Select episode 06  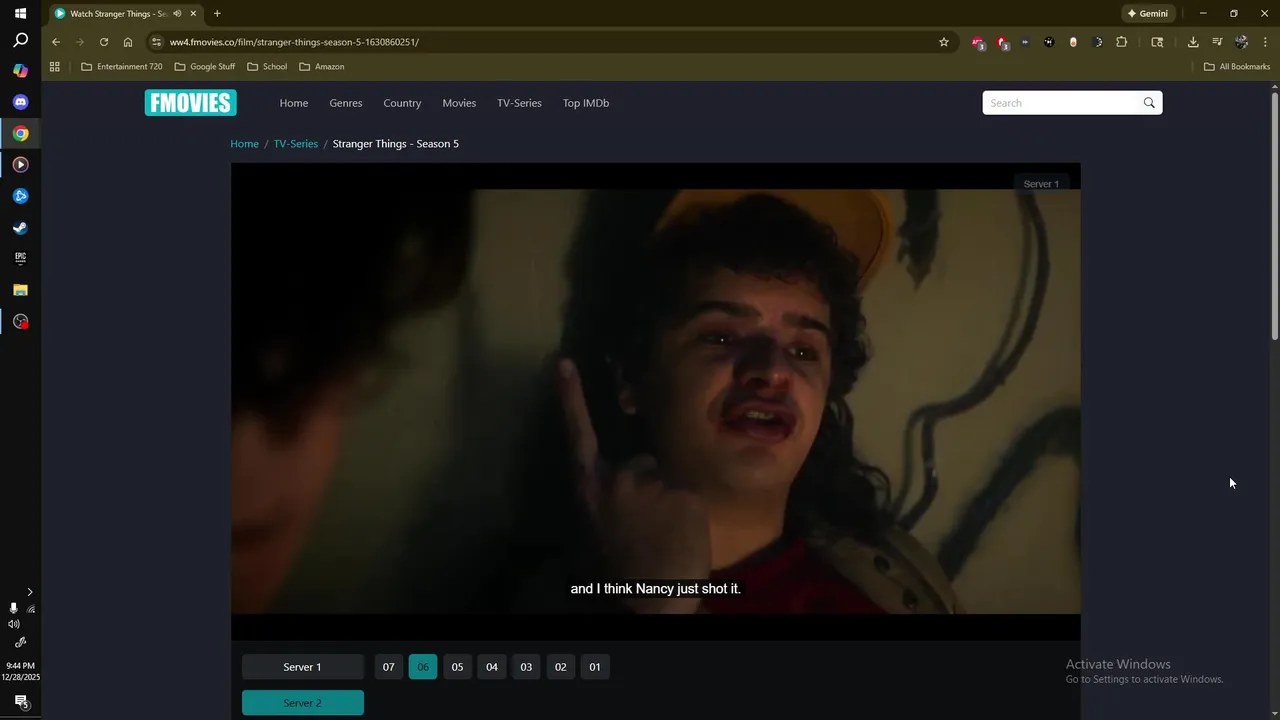click(x=423, y=667)
